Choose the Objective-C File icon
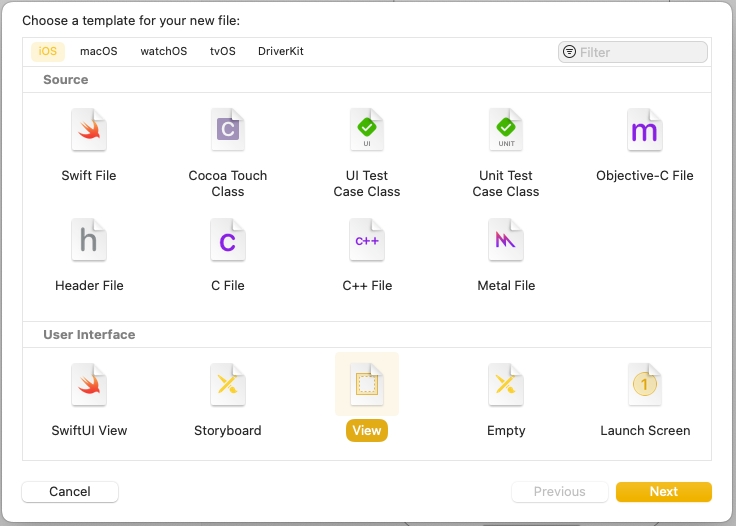The height and width of the screenshot is (526, 736). [x=644, y=132]
